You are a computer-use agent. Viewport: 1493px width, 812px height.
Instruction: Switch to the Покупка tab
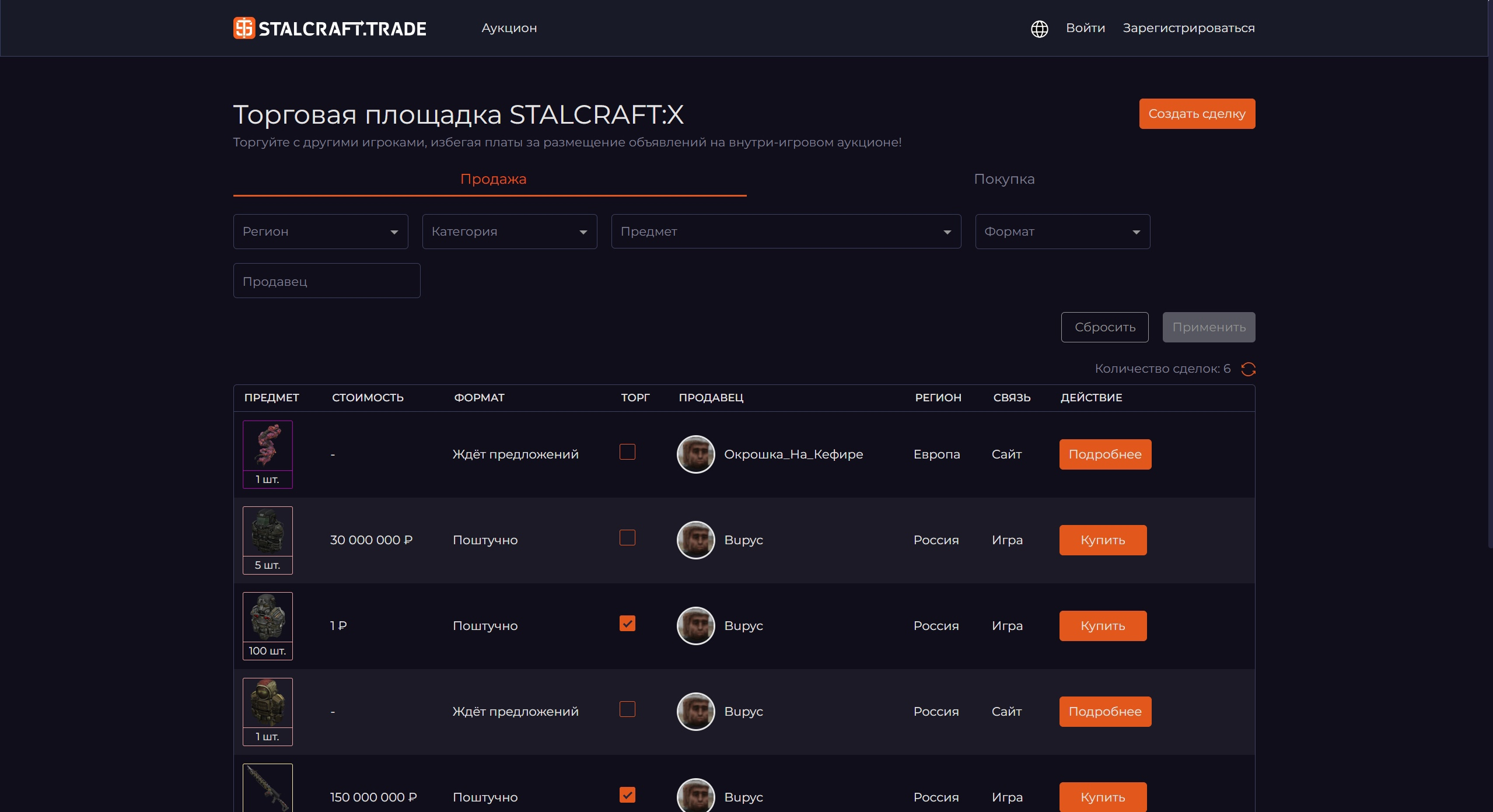click(1004, 179)
